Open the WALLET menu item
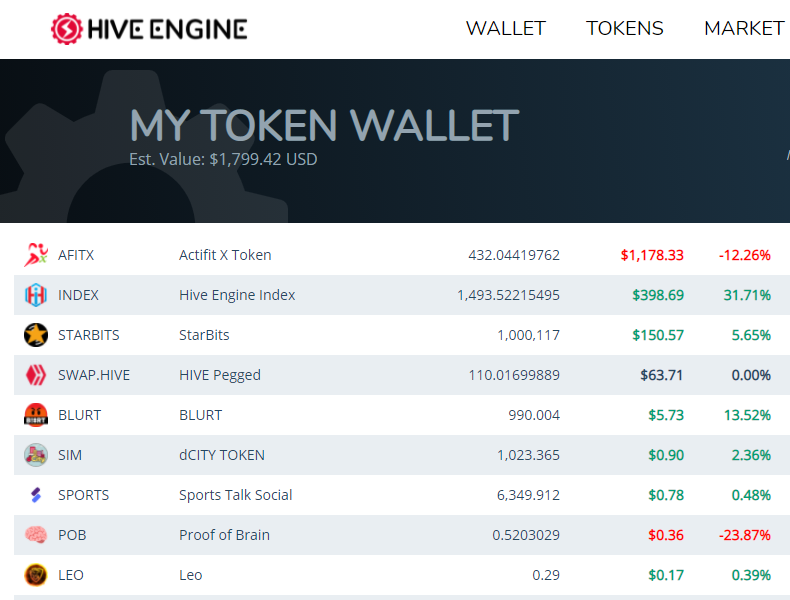This screenshot has height=600, width=790. click(506, 29)
